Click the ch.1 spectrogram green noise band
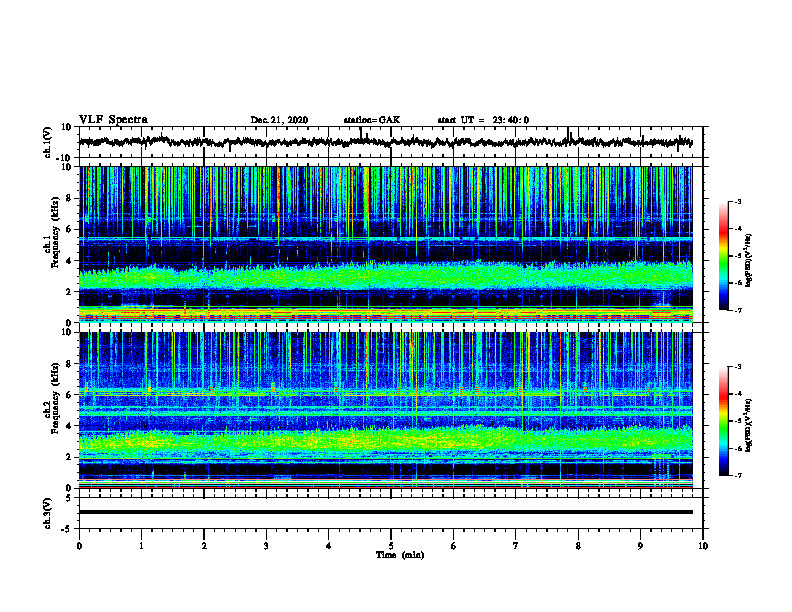This screenshot has width=792, height=612. (x=385, y=277)
